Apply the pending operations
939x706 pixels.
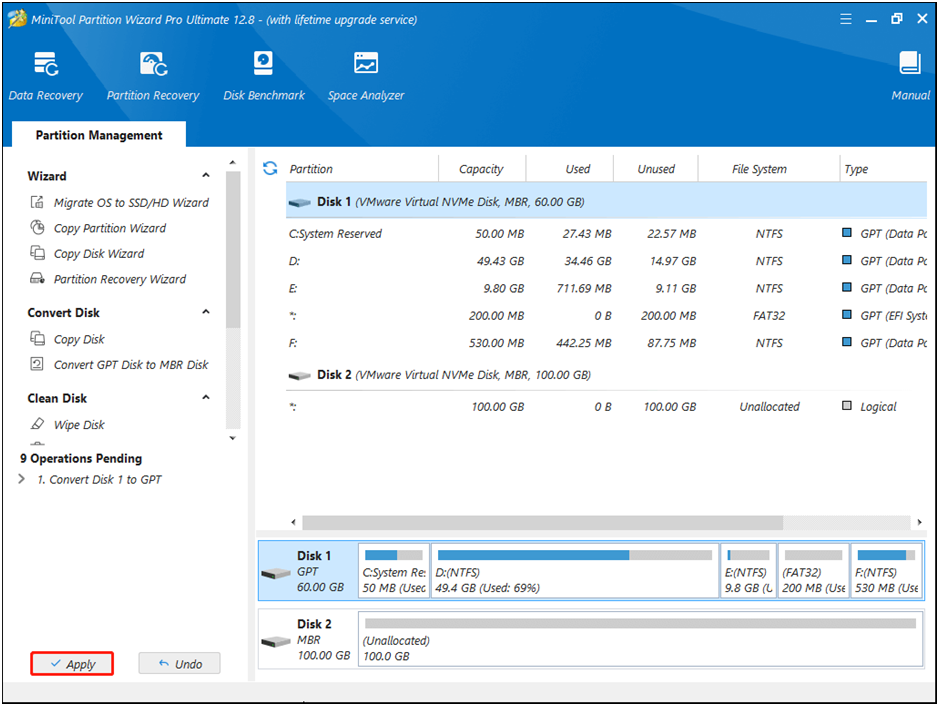pyautogui.click(x=72, y=663)
